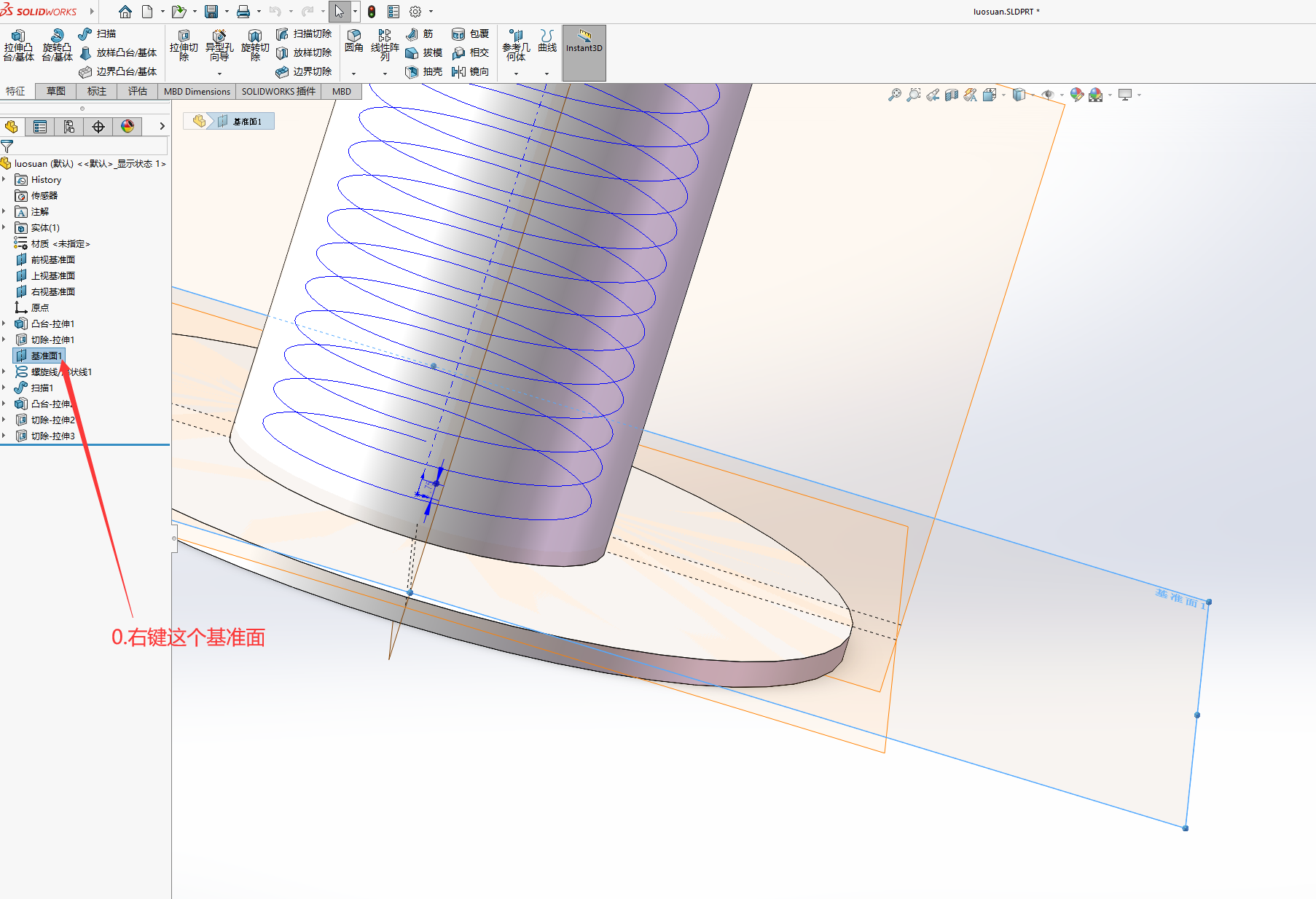Select the 拉伸凸台/基体 (Extruded Boss) tool
This screenshot has height=899, width=1316.
(18, 45)
